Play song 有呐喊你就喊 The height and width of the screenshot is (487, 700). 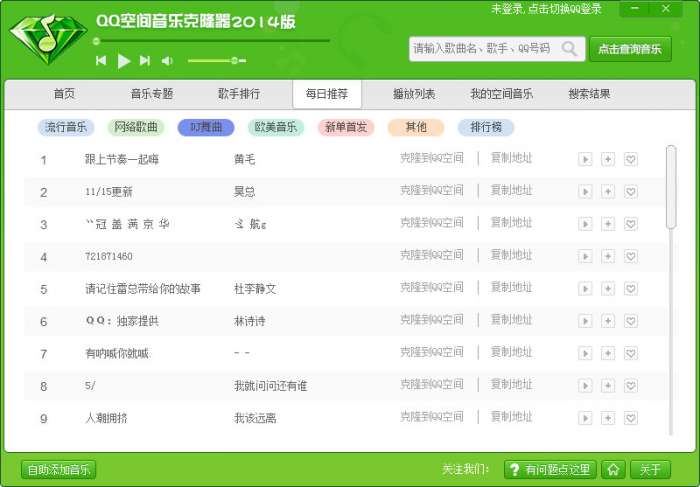[x=585, y=354]
